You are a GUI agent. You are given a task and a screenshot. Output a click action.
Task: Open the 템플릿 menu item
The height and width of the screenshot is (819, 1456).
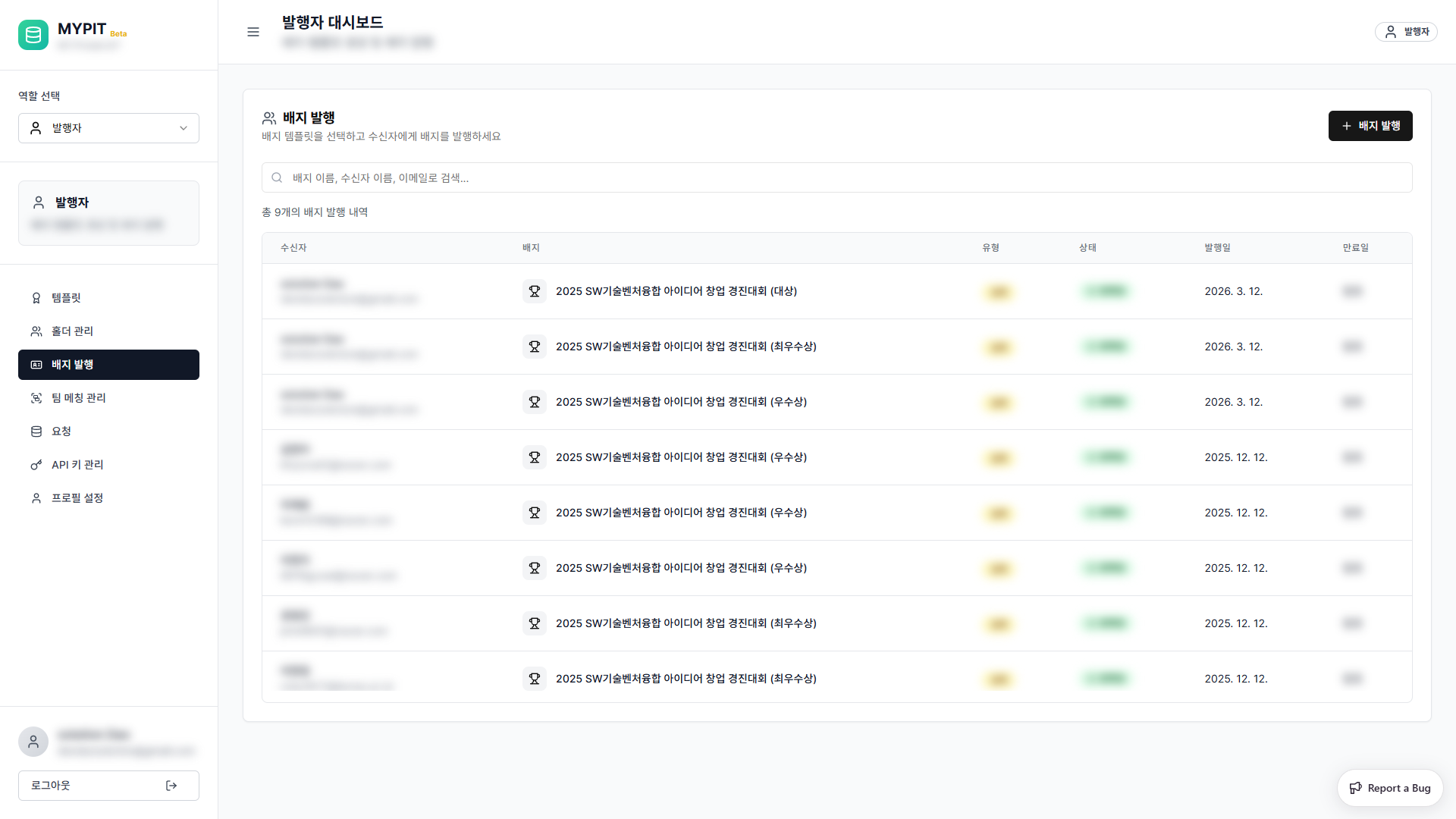pos(66,298)
